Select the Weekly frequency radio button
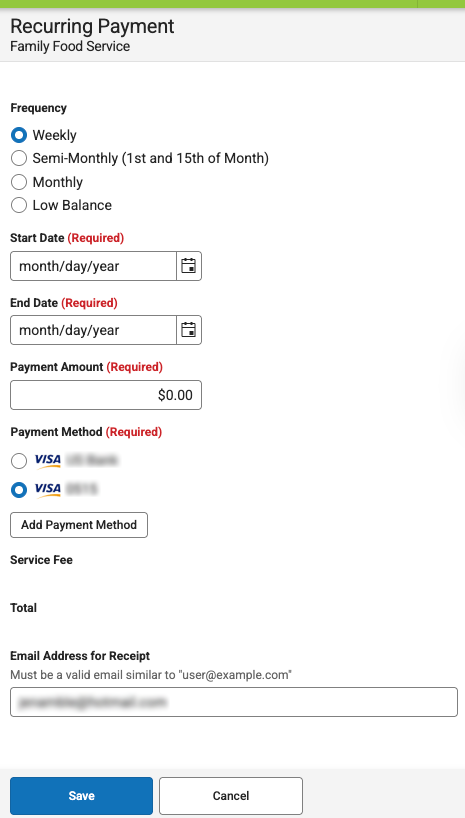 pyautogui.click(x=19, y=135)
